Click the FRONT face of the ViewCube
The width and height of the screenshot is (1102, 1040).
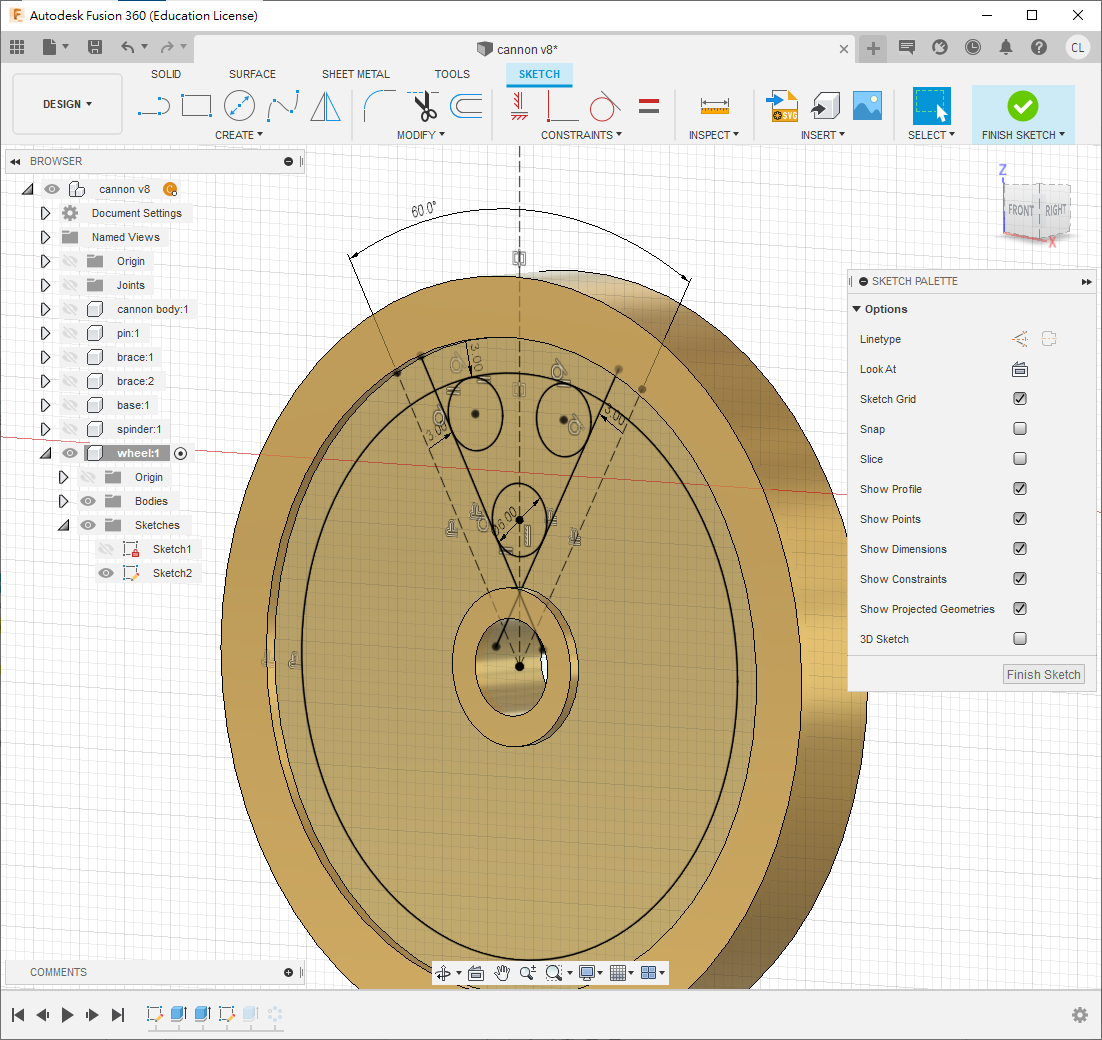(1021, 210)
